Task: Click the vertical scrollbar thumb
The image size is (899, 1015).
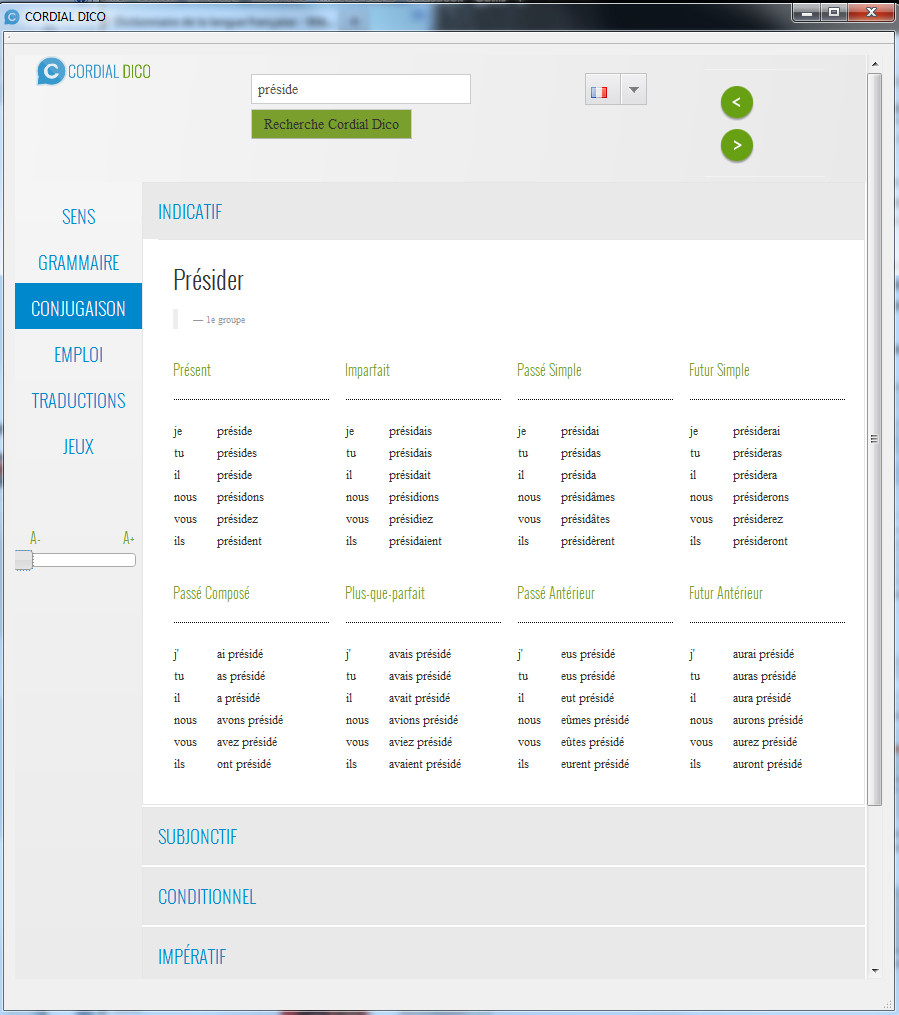Action: 874,439
